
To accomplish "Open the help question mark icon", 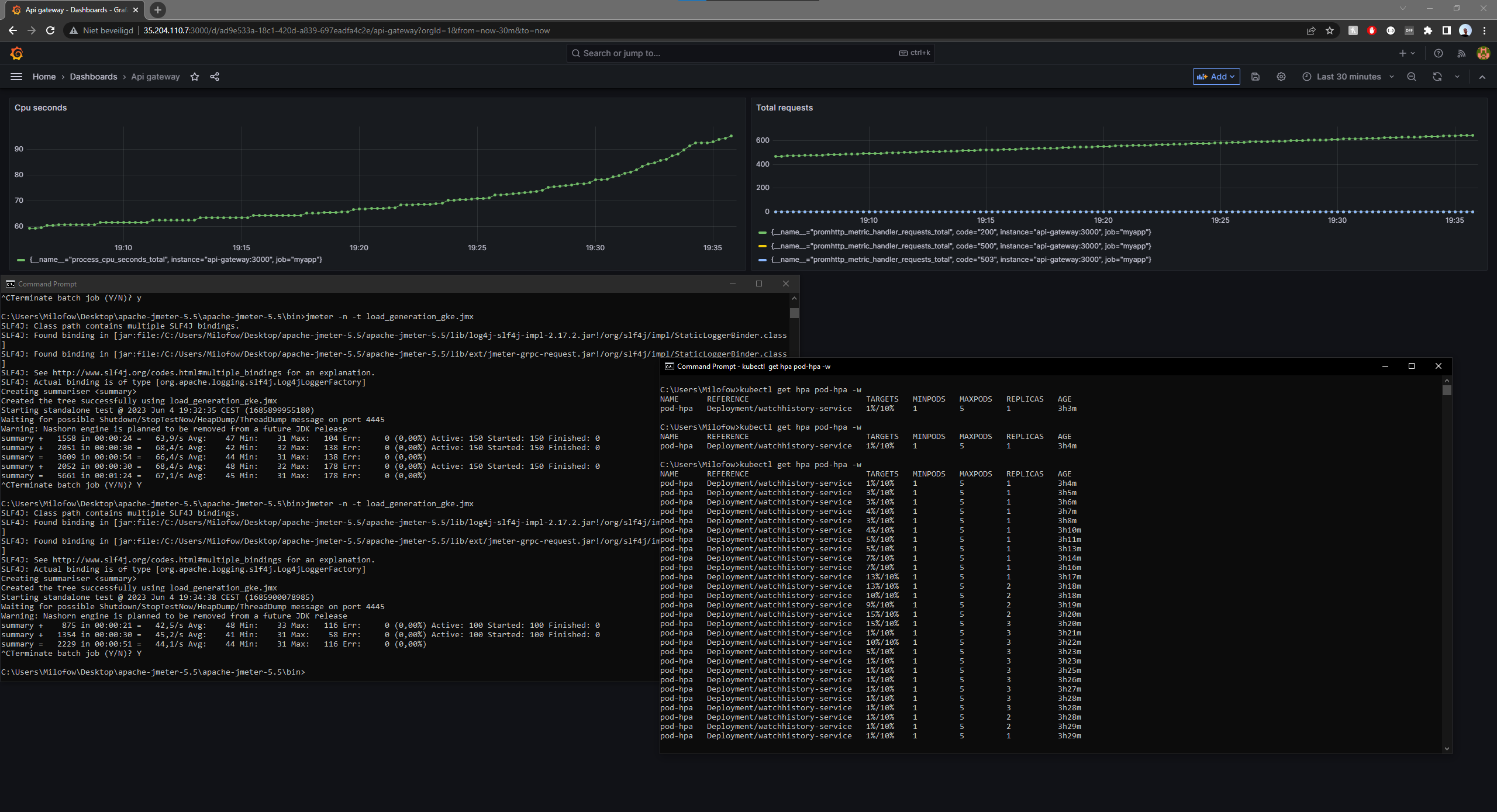I will tap(1439, 53).
